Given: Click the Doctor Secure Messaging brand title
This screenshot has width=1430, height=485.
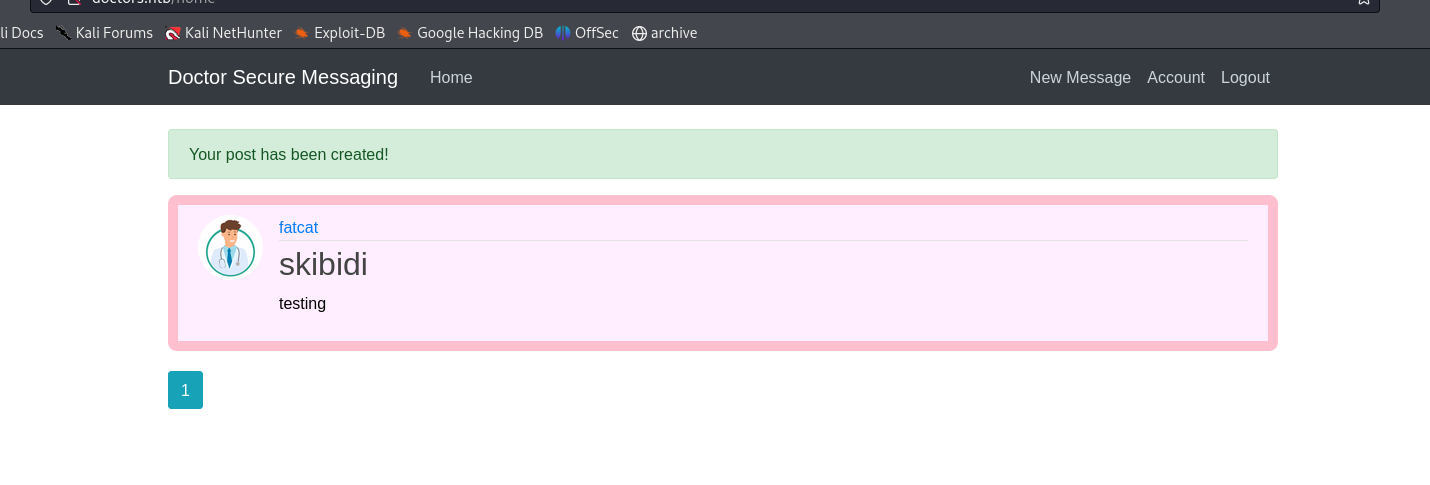Looking at the screenshot, I should click(283, 77).
